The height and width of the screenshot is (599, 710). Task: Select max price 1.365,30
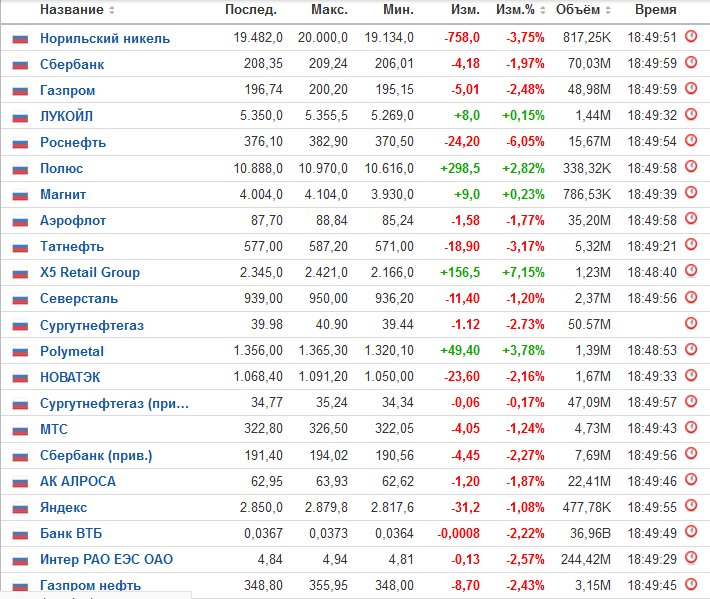(x=323, y=351)
